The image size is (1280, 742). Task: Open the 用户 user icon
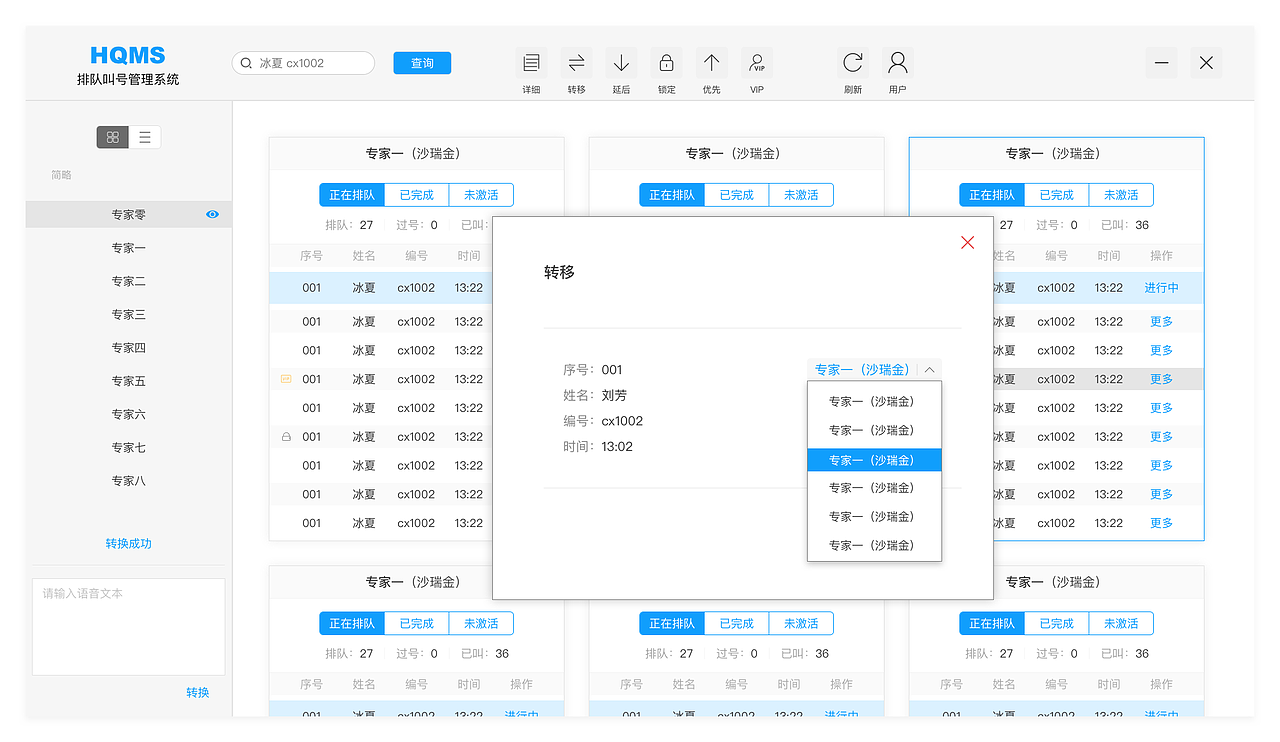(897, 62)
